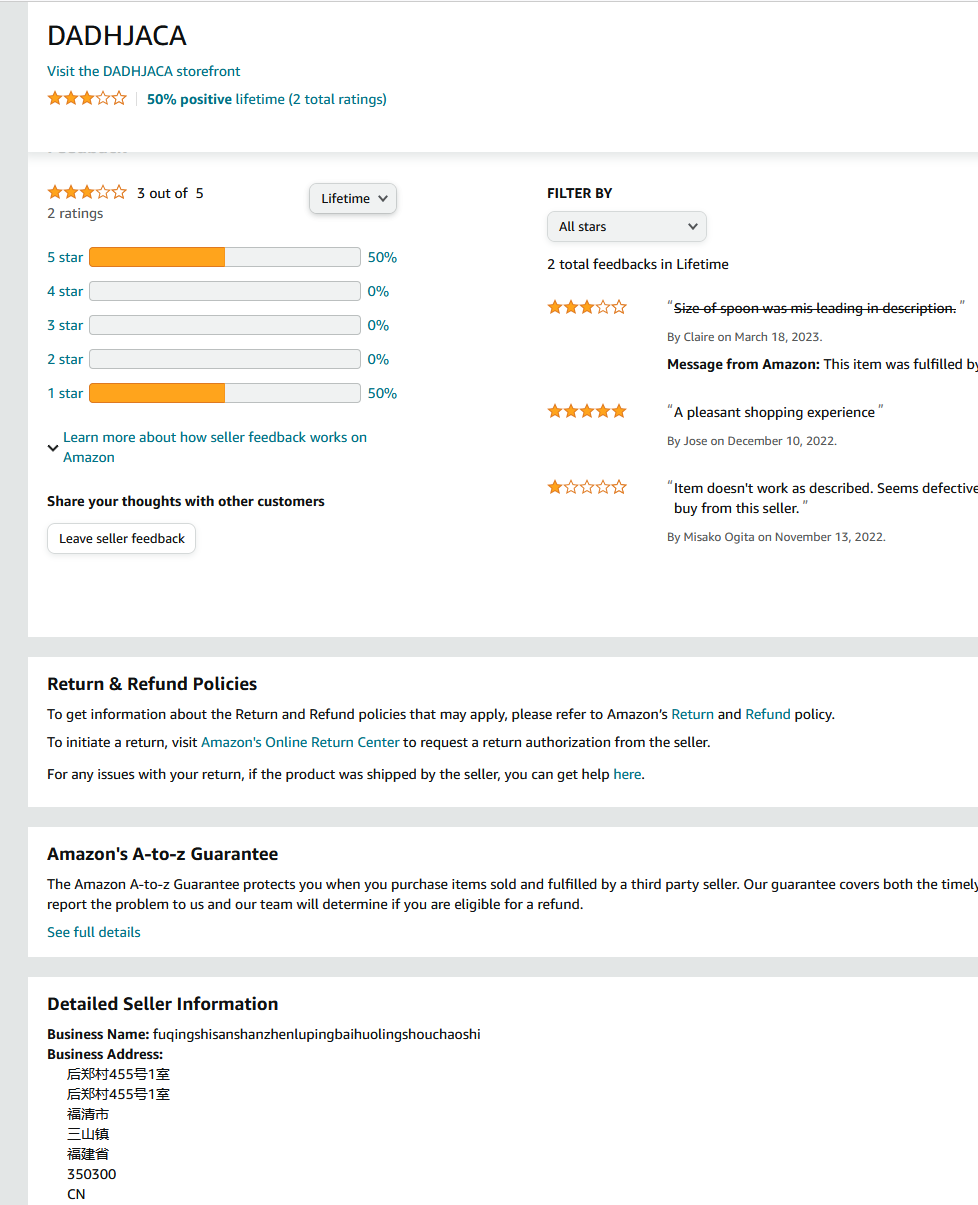The width and height of the screenshot is (978, 1205).
Task: Filter feedback by 4 star link
Action: (x=65, y=292)
